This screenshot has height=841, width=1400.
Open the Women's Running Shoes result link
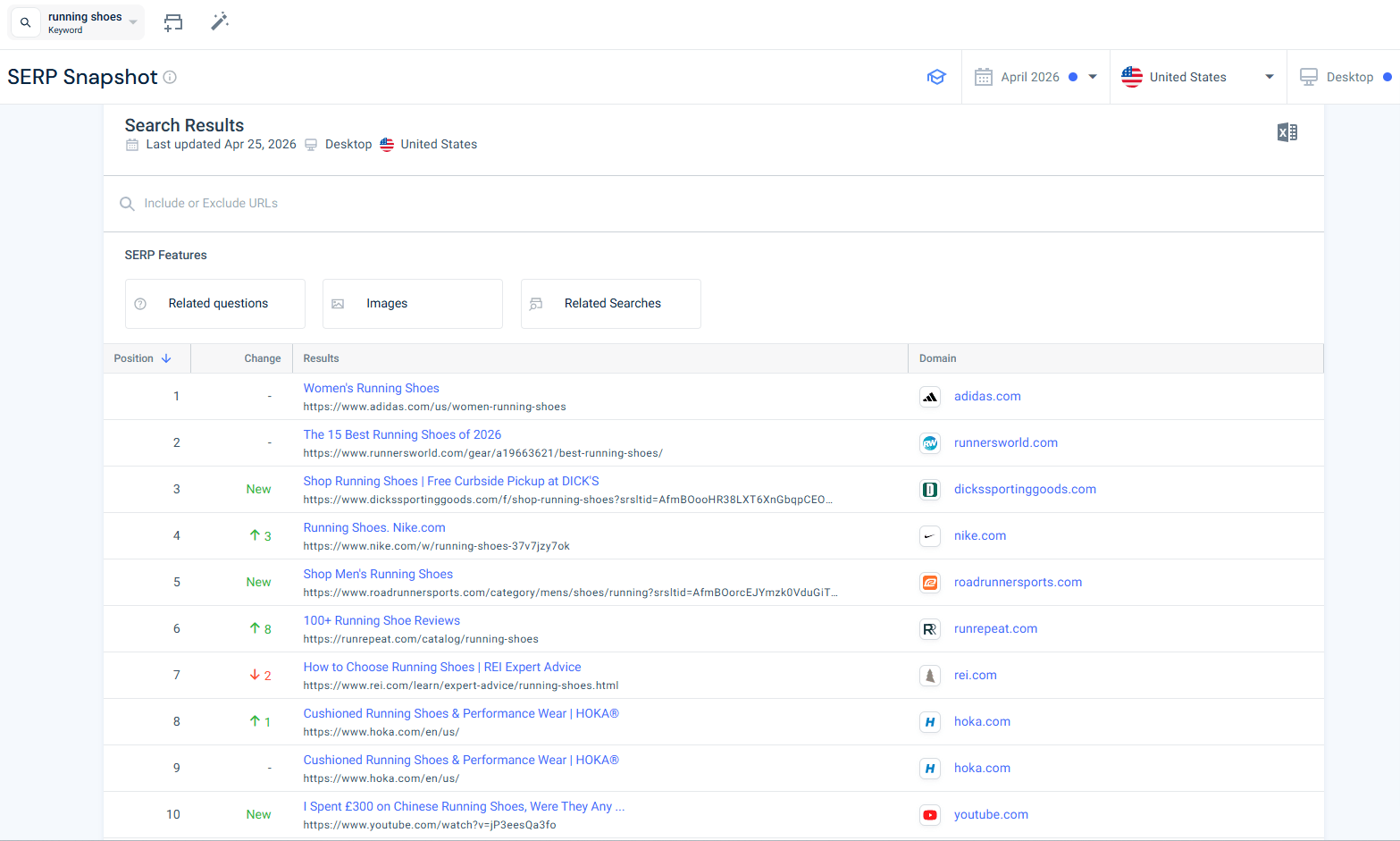click(372, 388)
